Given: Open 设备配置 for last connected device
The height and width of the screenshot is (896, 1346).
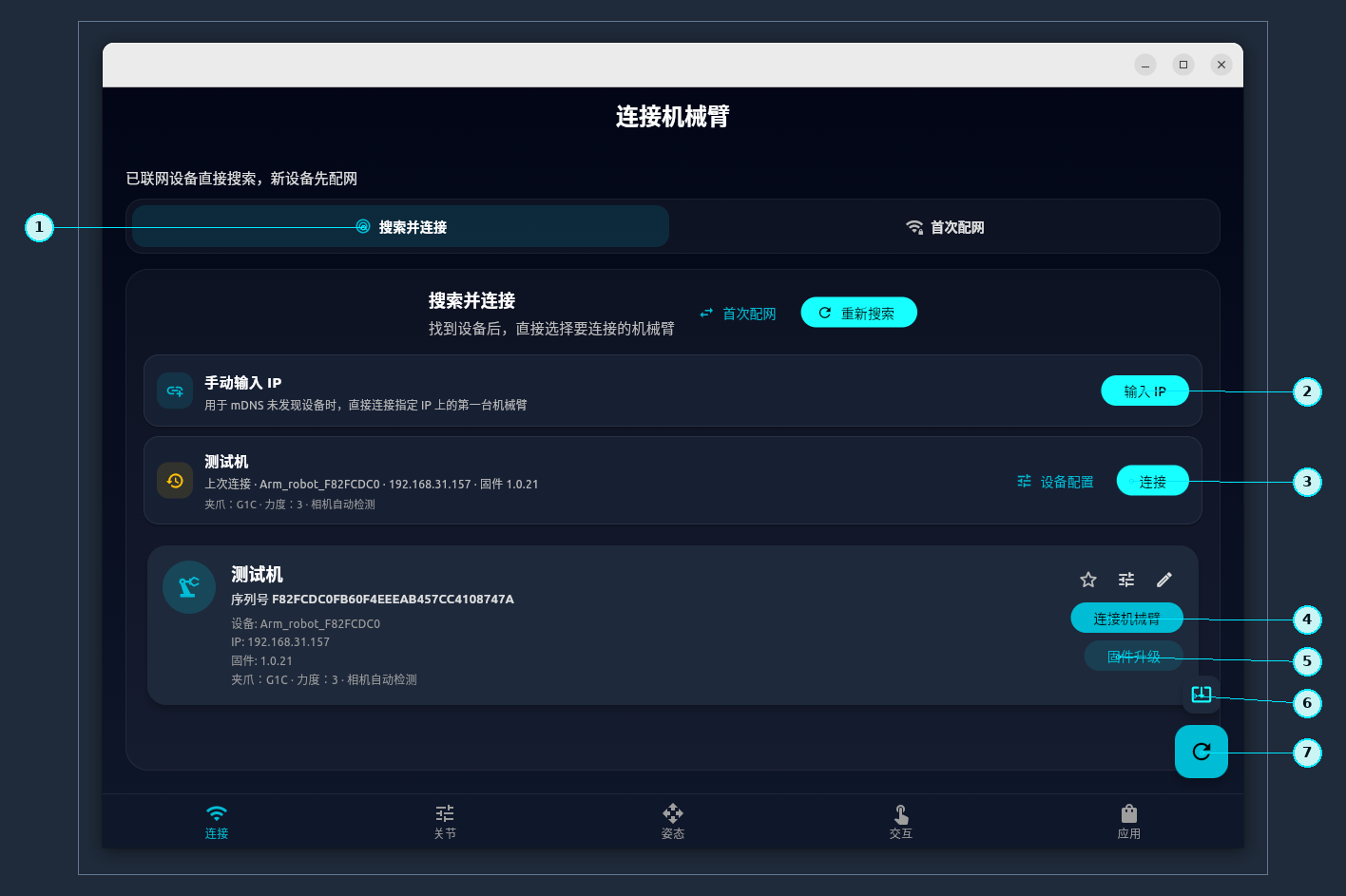Looking at the screenshot, I should (x=1055, y=482).
